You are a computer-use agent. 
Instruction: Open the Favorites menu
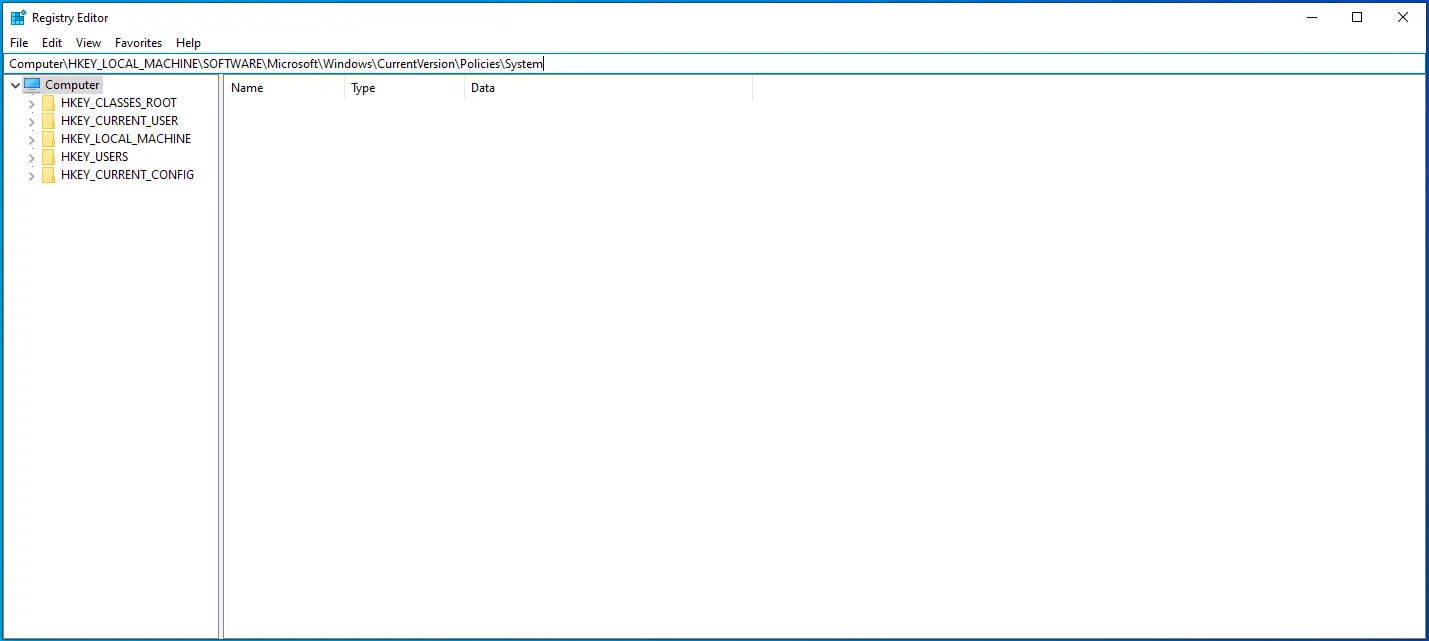pyautogui.click(x=138, y=43)
